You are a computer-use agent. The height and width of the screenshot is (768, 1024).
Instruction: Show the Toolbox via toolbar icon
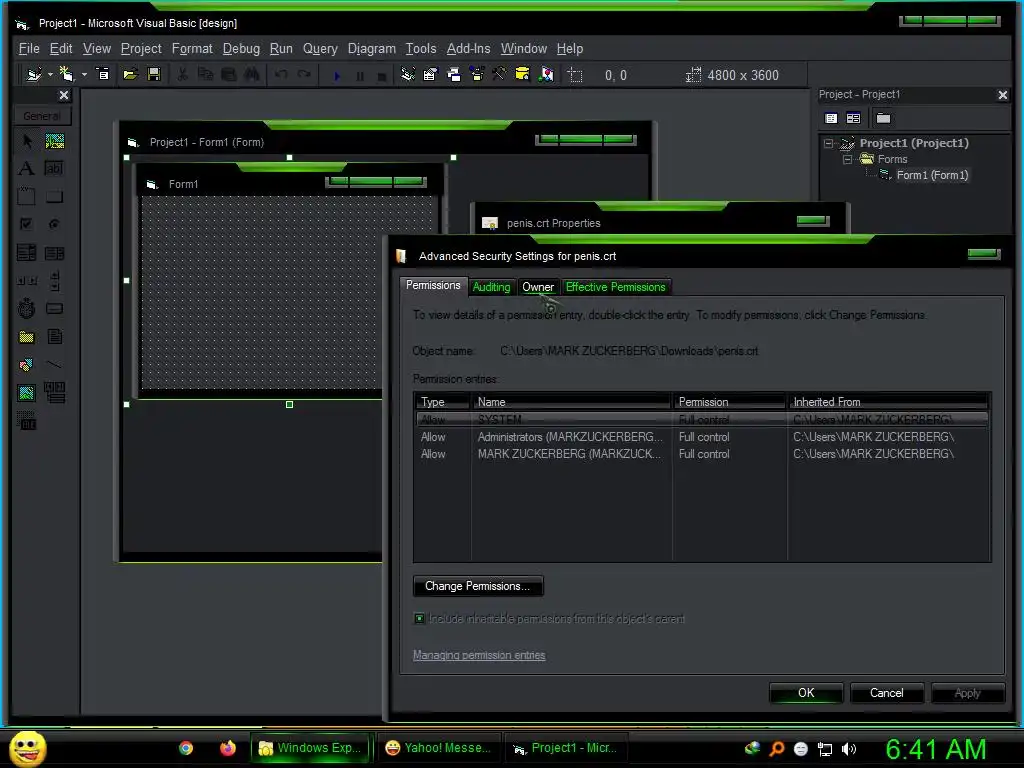500,74
